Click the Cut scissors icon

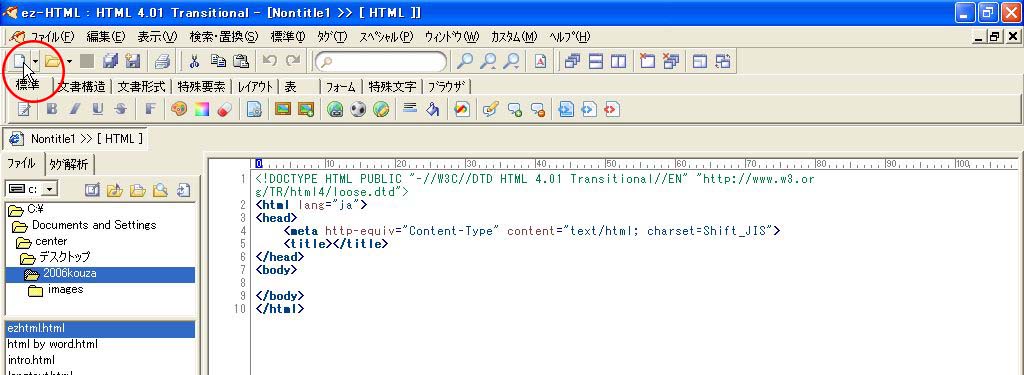(194, 61)
